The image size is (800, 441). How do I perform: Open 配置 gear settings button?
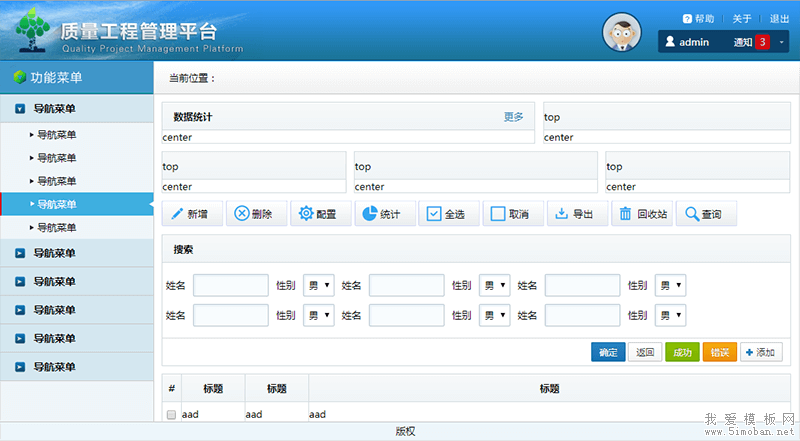(x=319, y=214)
